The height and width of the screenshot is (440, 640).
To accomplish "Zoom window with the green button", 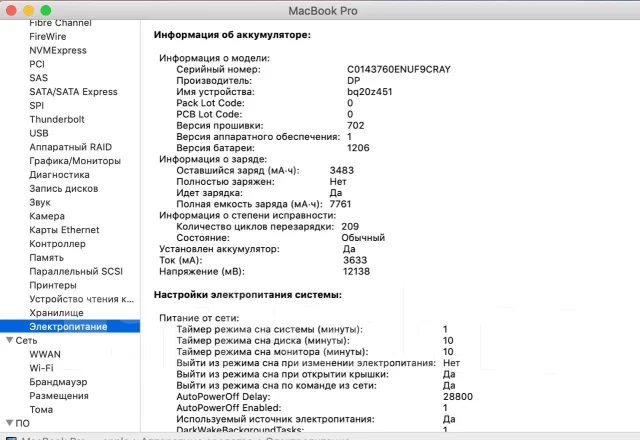I will 46,11.
